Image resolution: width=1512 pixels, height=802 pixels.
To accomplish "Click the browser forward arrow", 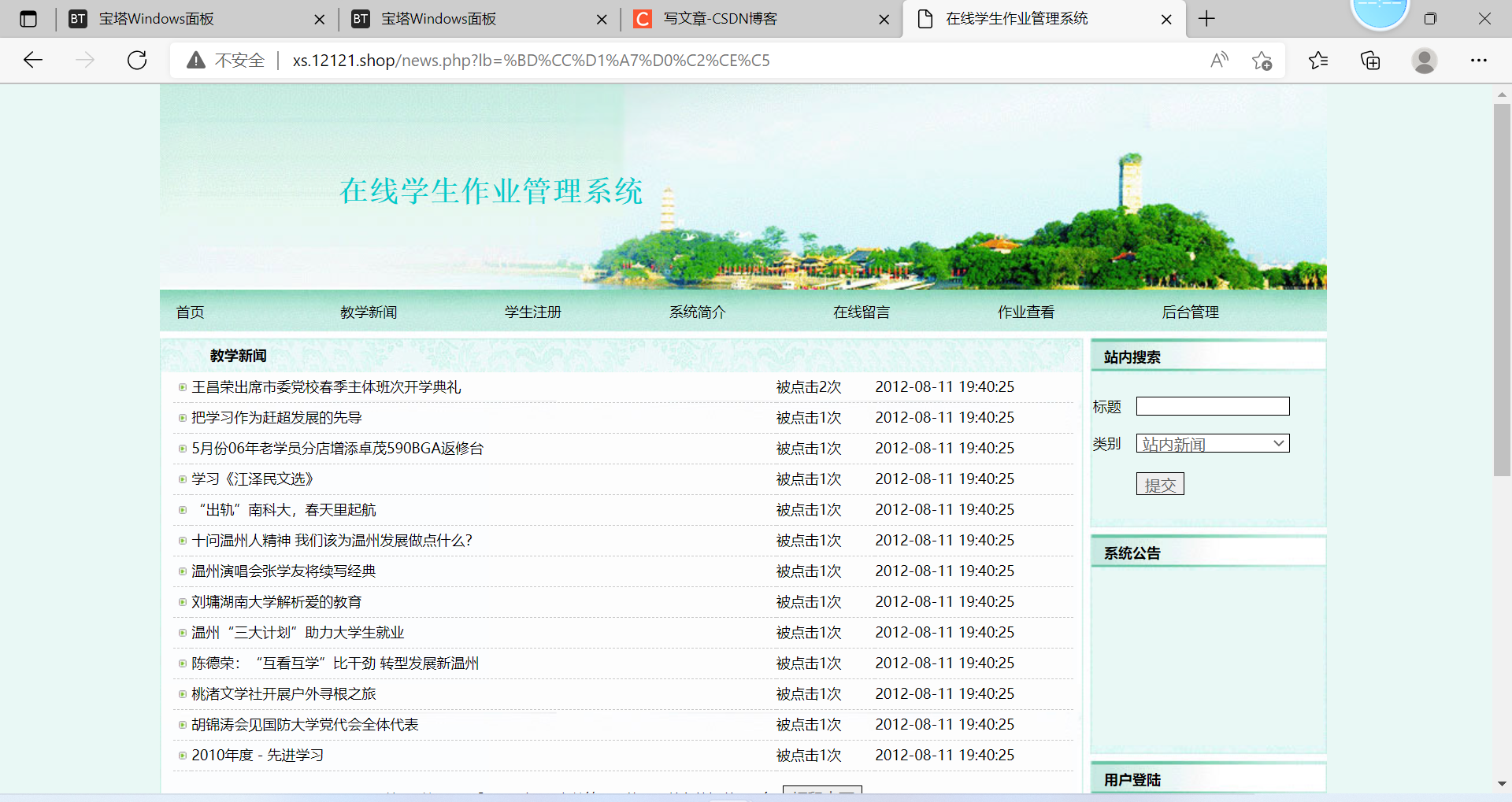I will [x=85, y=60].
